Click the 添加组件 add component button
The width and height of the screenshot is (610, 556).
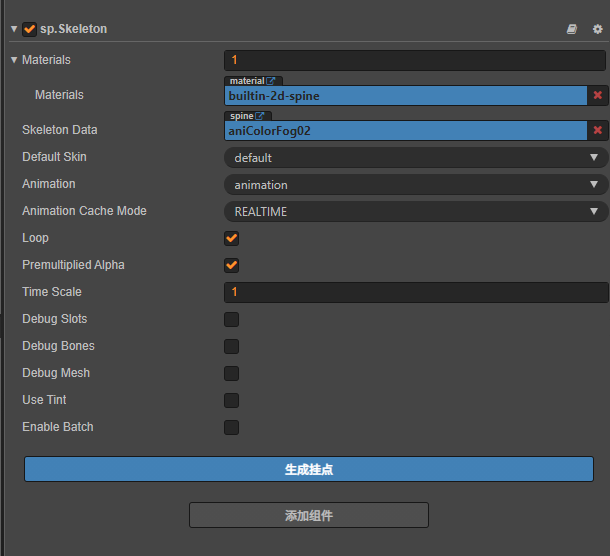point(309,515)
